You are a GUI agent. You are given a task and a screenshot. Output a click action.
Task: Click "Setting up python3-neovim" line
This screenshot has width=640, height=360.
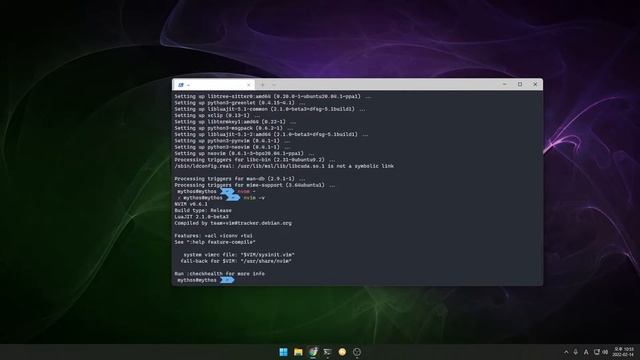coord(232,147)
